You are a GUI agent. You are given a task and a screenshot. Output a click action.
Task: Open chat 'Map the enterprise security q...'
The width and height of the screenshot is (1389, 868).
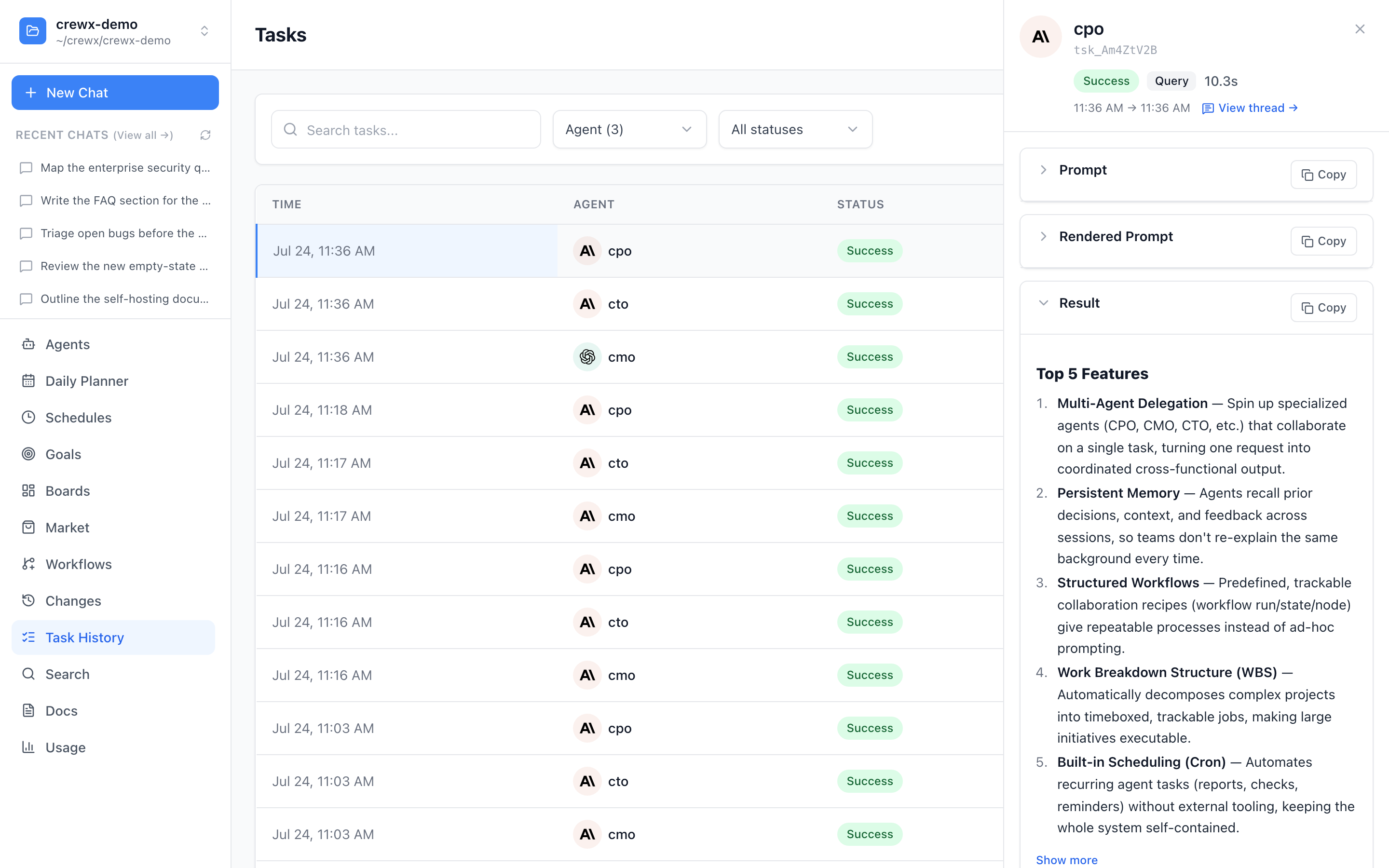pos(115,168)
